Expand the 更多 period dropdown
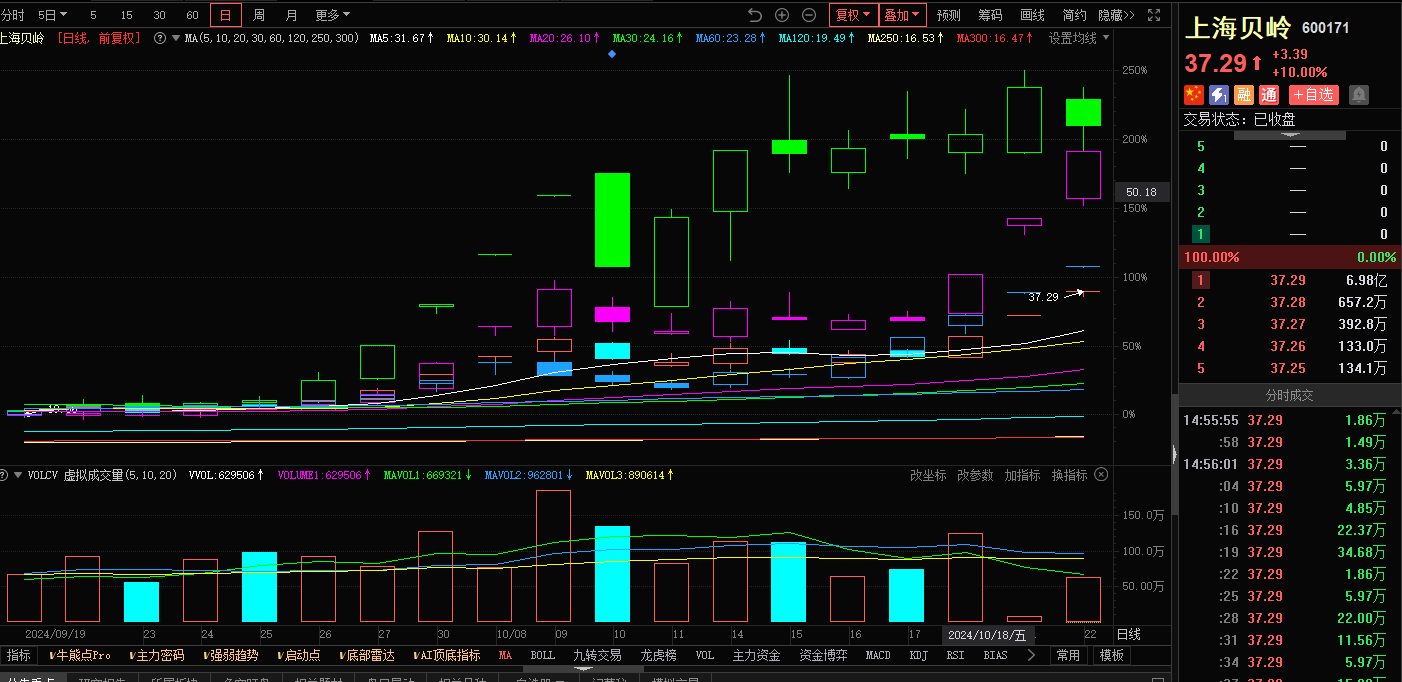 pyautogui.click(x=332, y=15)
